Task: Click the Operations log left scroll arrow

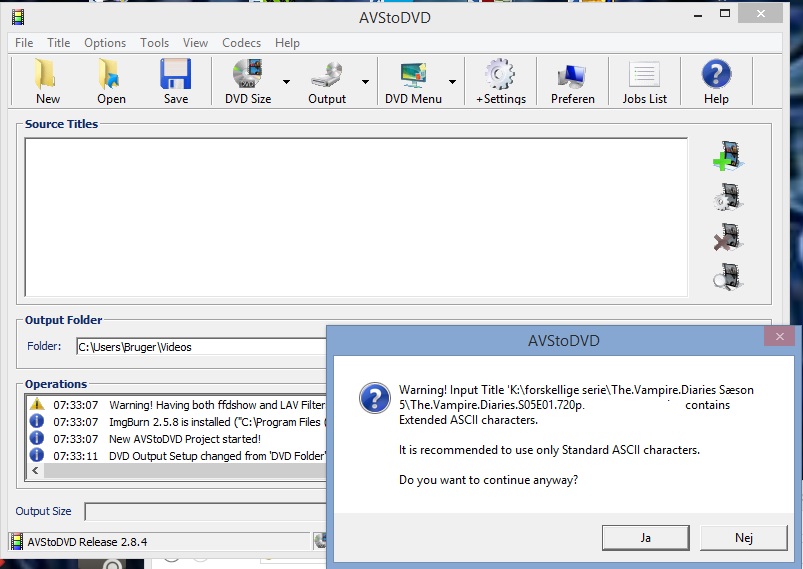Action: 35,470
